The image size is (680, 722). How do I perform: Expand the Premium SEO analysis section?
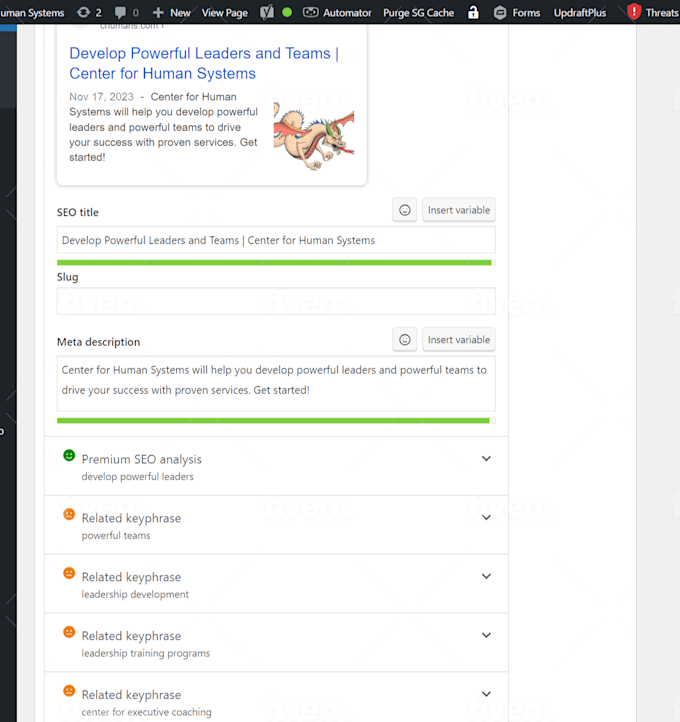coord(486,459)
